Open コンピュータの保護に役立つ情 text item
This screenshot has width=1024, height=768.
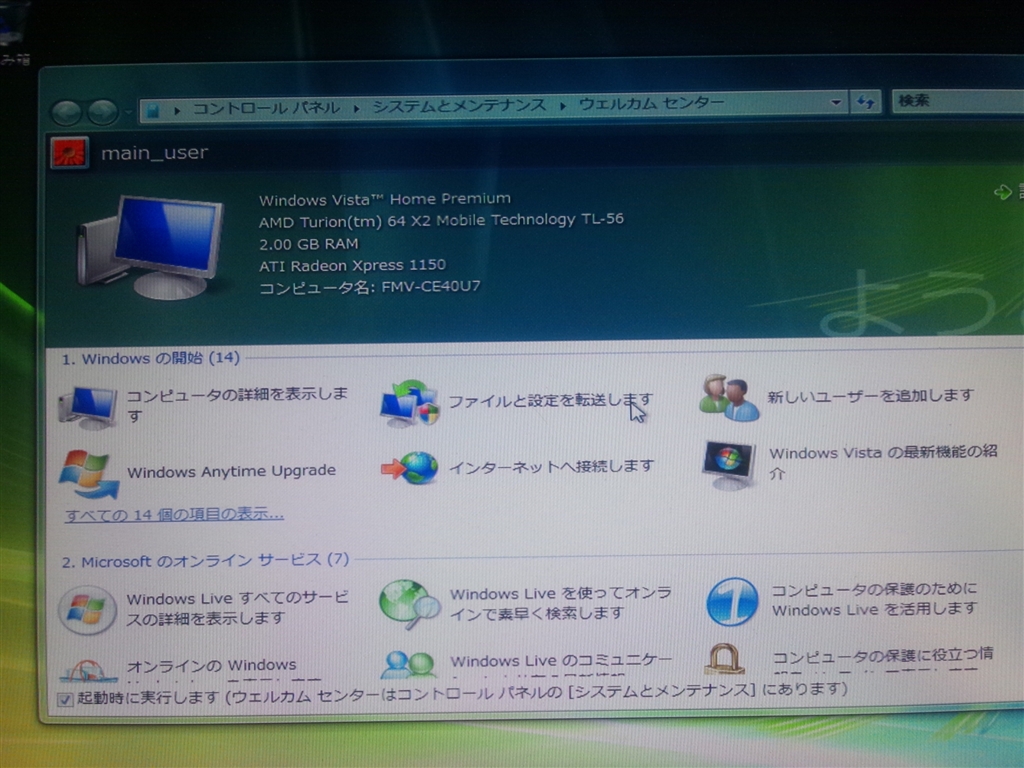pyautogui.click(x=883, y=655)
